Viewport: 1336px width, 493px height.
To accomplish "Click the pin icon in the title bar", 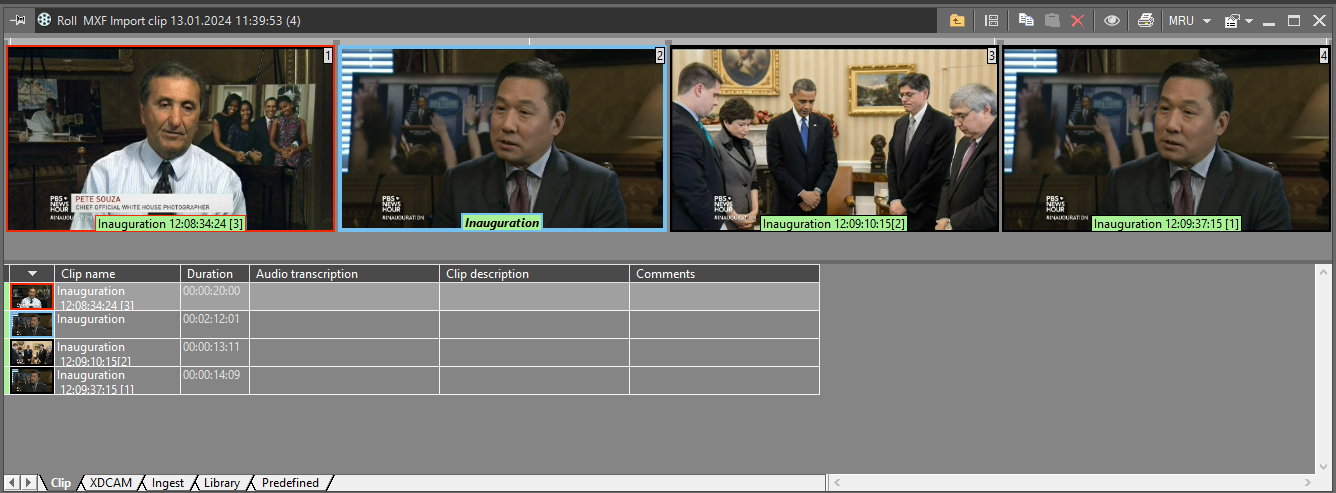I will click(19, 19).
